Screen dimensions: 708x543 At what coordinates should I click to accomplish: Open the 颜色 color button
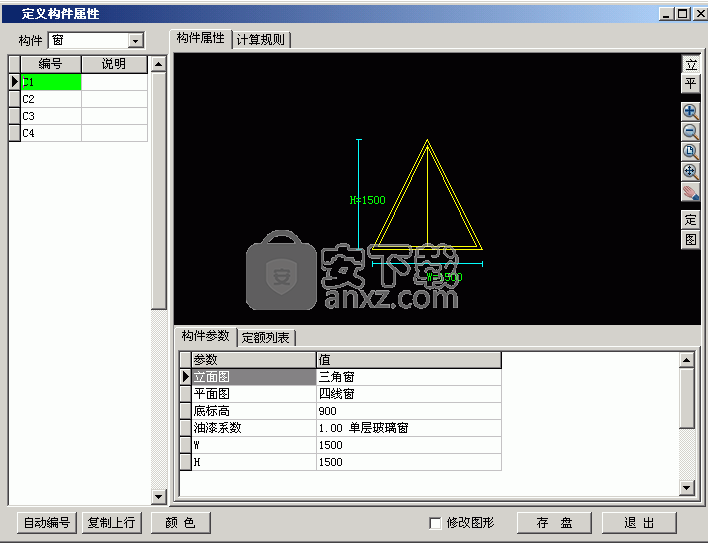(x=180, y=523)
